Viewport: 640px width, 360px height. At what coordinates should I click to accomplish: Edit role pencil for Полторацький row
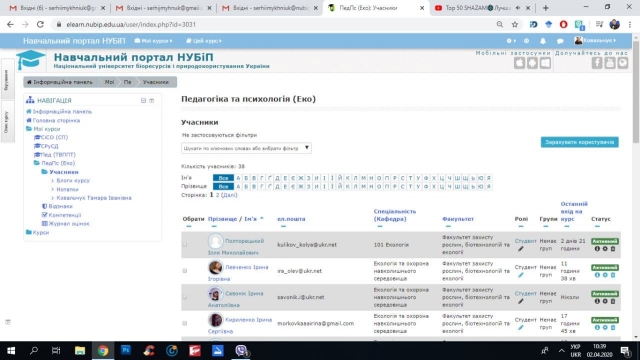[521, 249]
